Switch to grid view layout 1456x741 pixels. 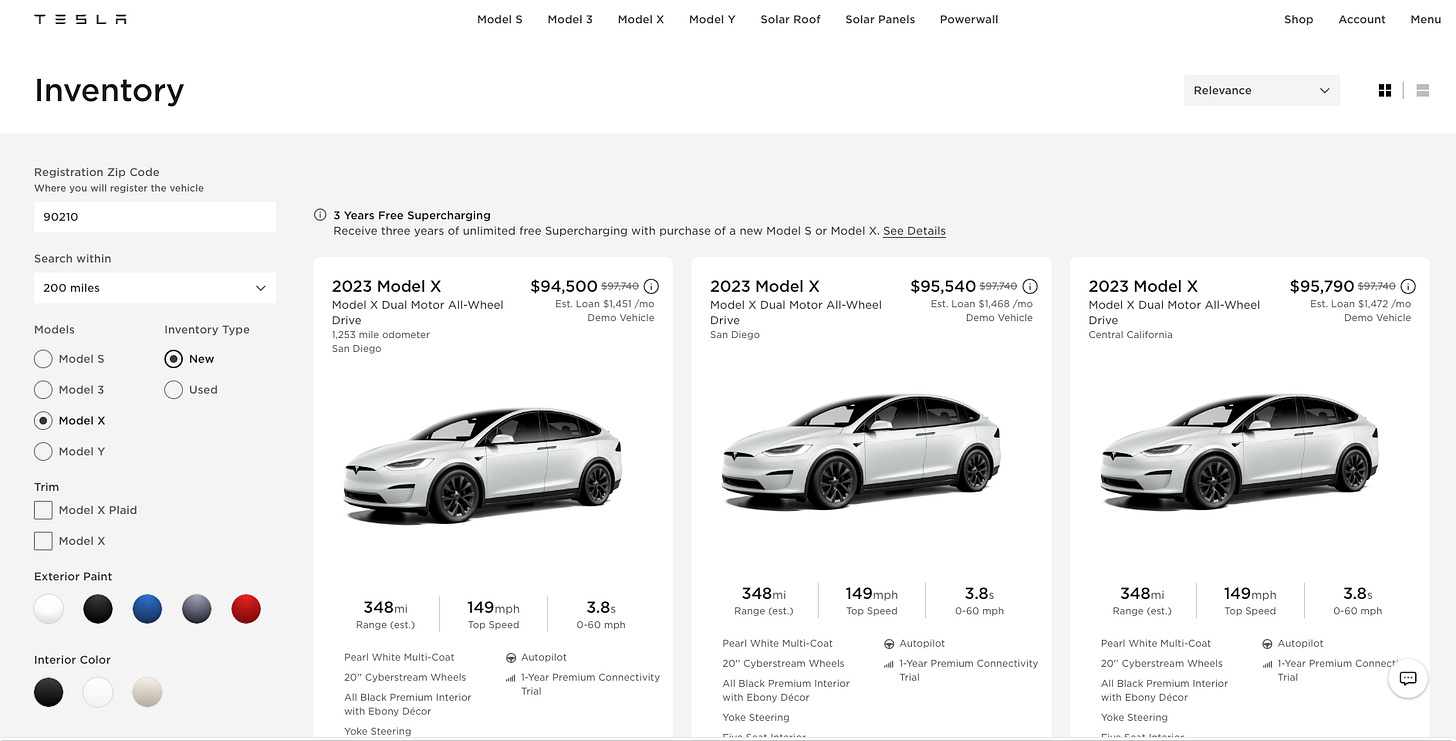click(x=1385, y=90)
